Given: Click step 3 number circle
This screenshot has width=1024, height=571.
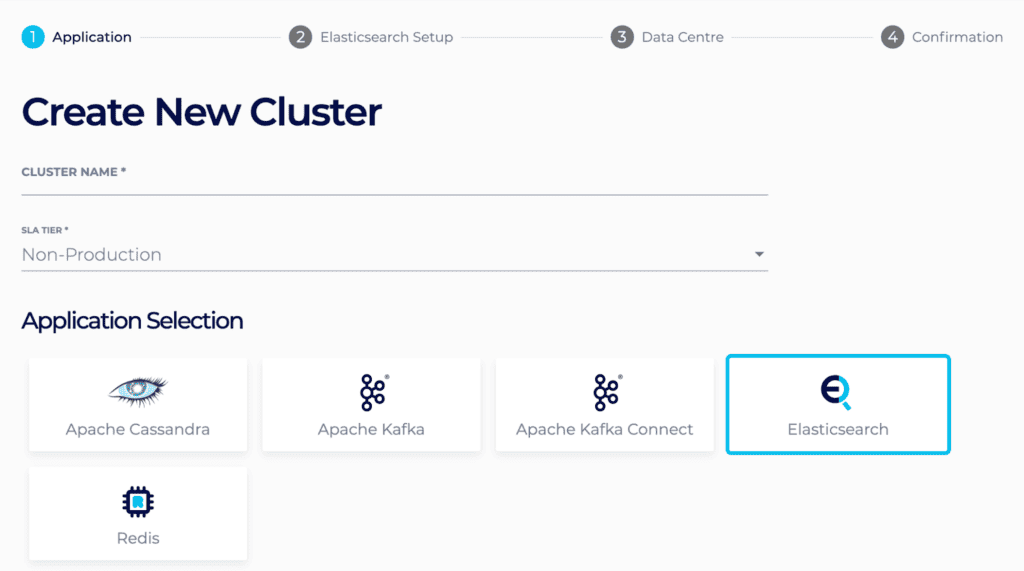Looking at the screenshot, I should 622,37.
